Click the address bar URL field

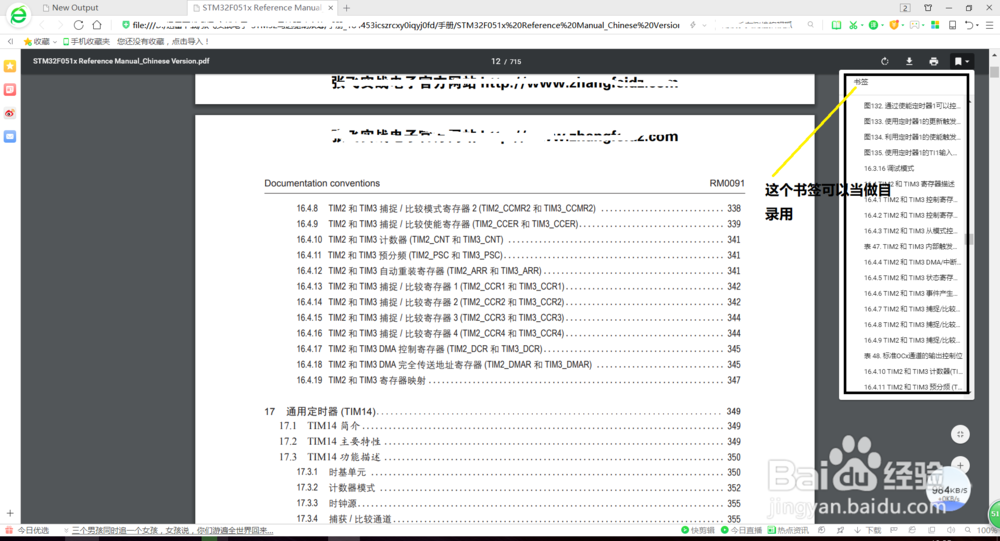pos(406,25)
